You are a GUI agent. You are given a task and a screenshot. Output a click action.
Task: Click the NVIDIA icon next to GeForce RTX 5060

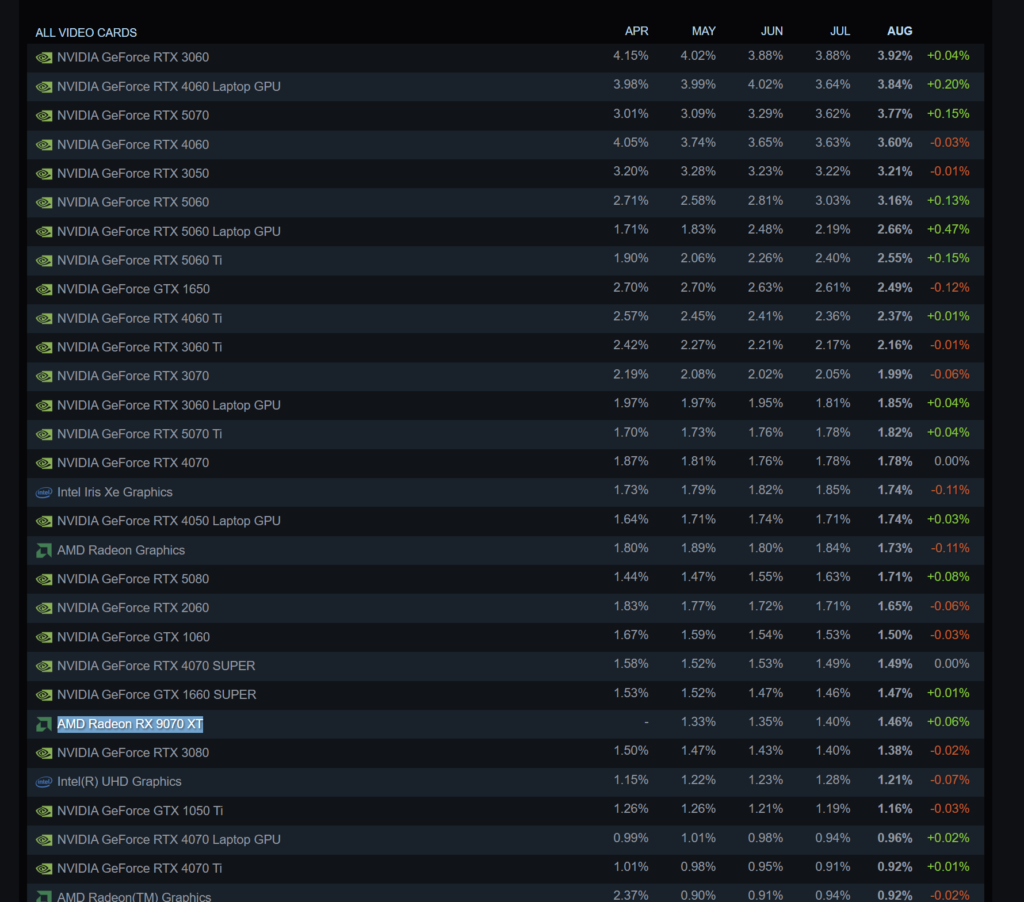click(44, 202)
